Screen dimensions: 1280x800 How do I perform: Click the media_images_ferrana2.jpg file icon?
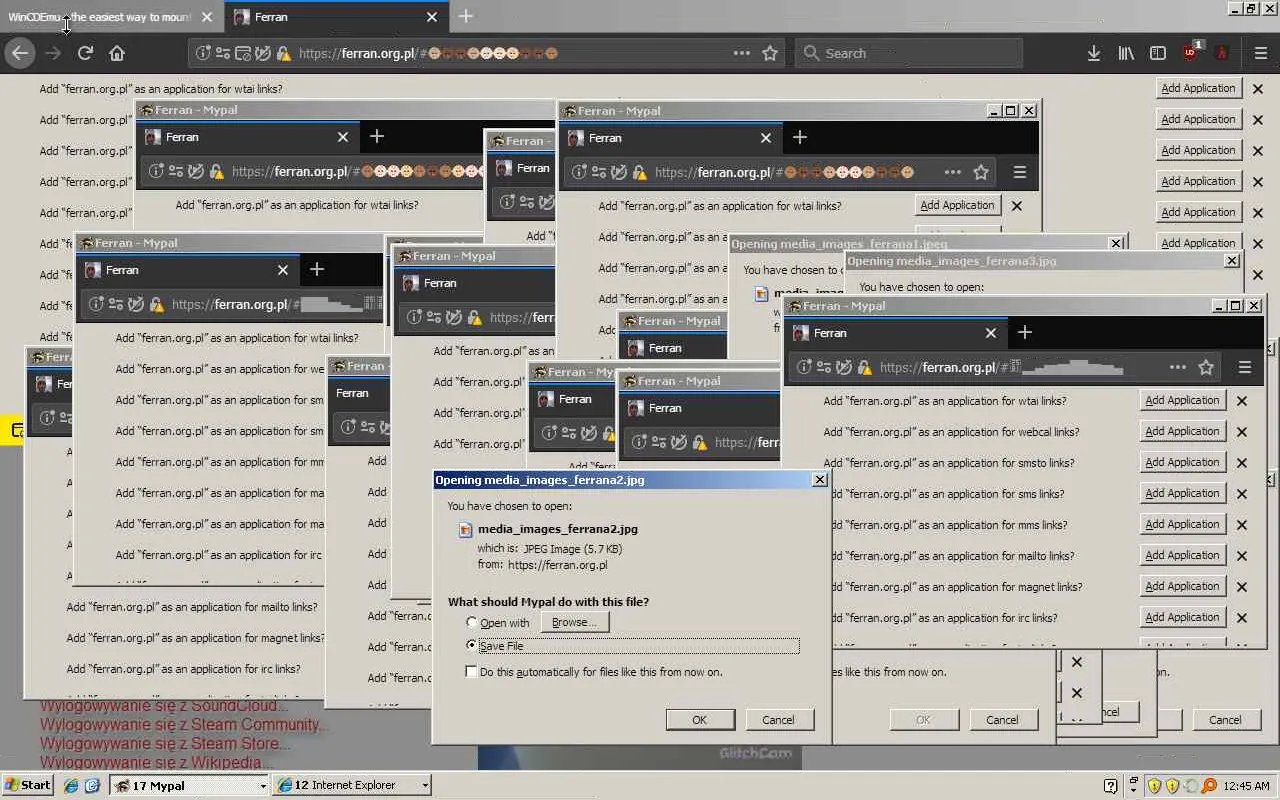coord(465,530)
